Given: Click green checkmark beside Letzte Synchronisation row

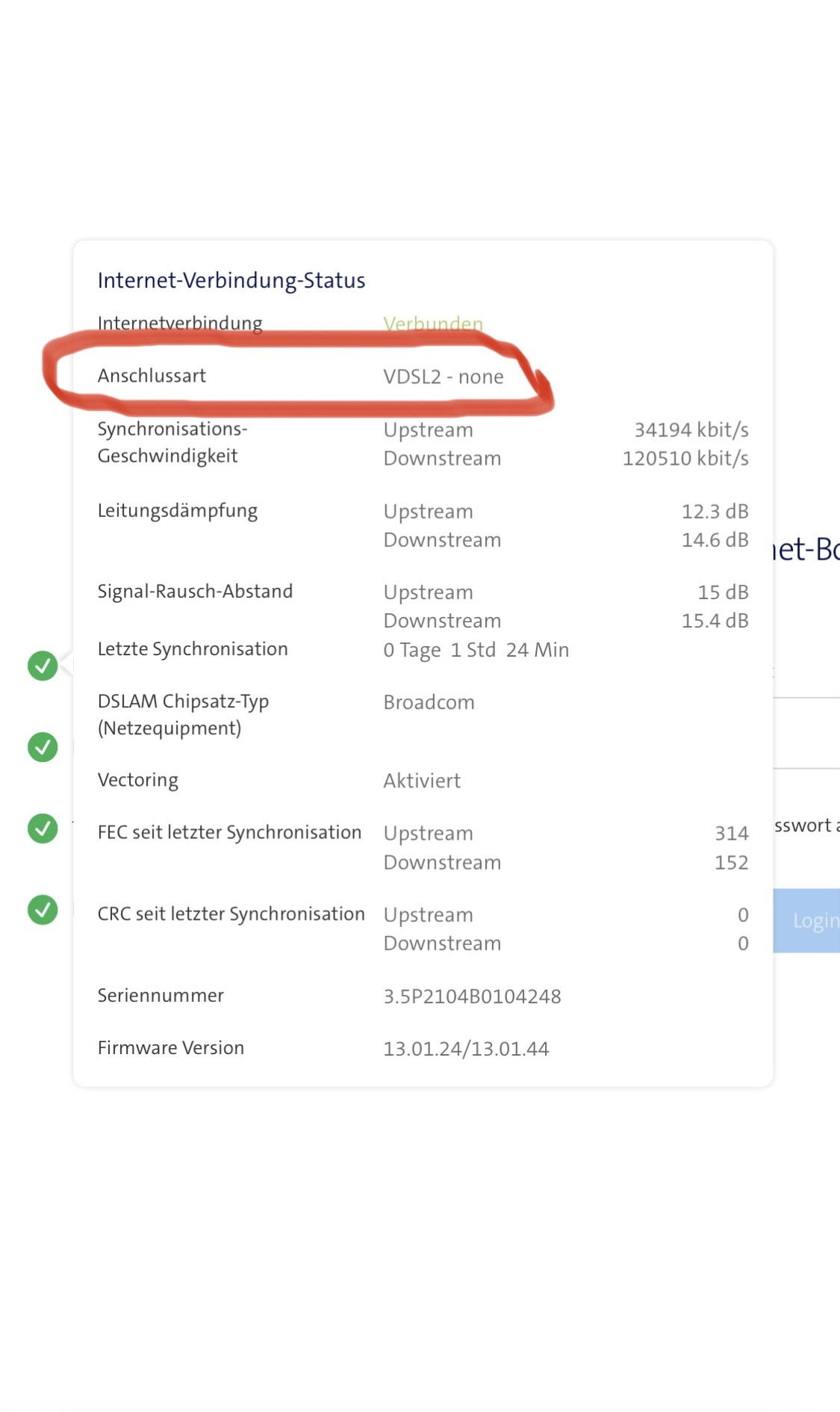Looking at the screenshot, I should [43, 665].
